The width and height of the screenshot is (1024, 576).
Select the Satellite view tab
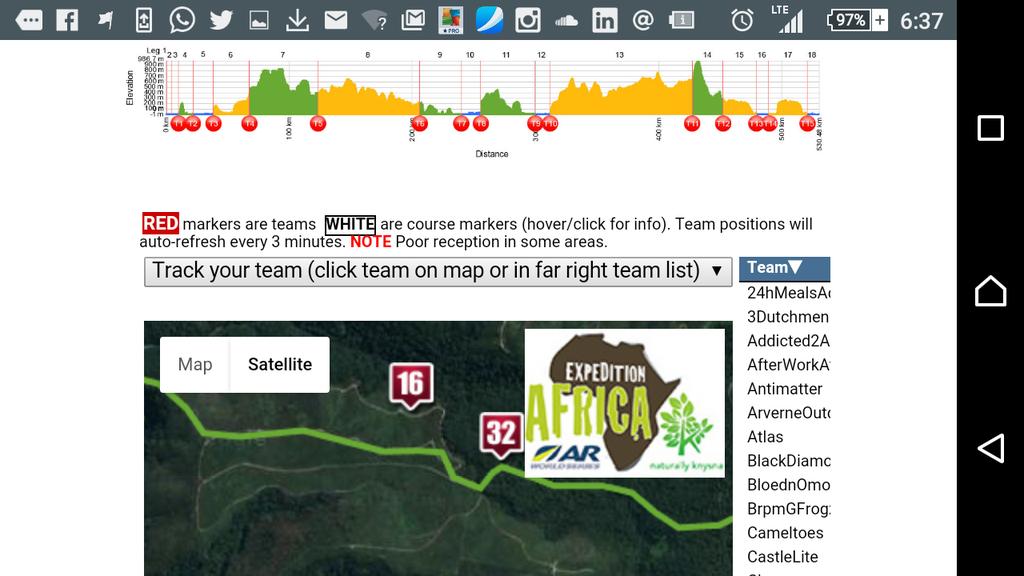(x=279, y=365)
